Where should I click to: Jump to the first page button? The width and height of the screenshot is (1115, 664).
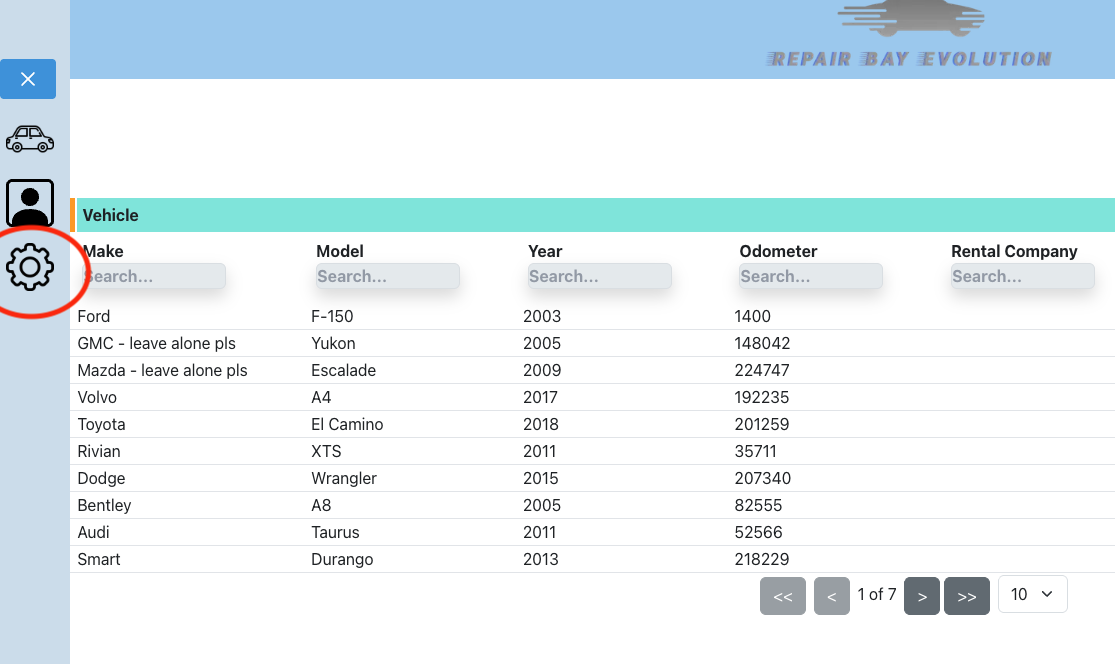(x=782, y=596)
